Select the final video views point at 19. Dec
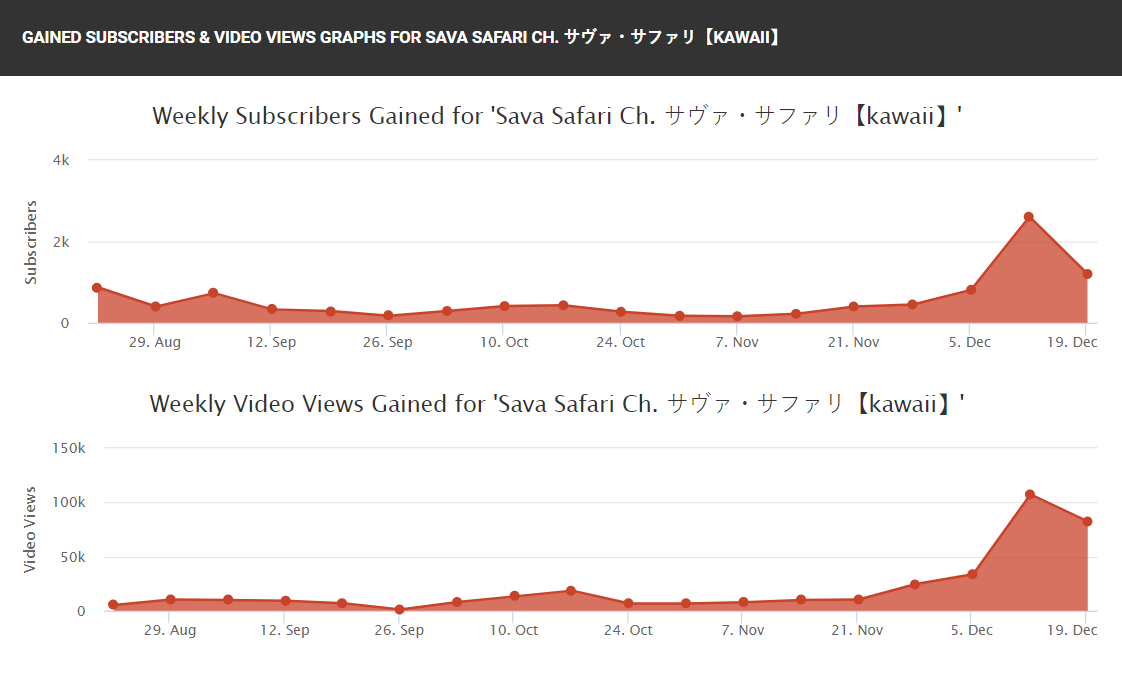 pyautogui.click(x=1087, y=522)
